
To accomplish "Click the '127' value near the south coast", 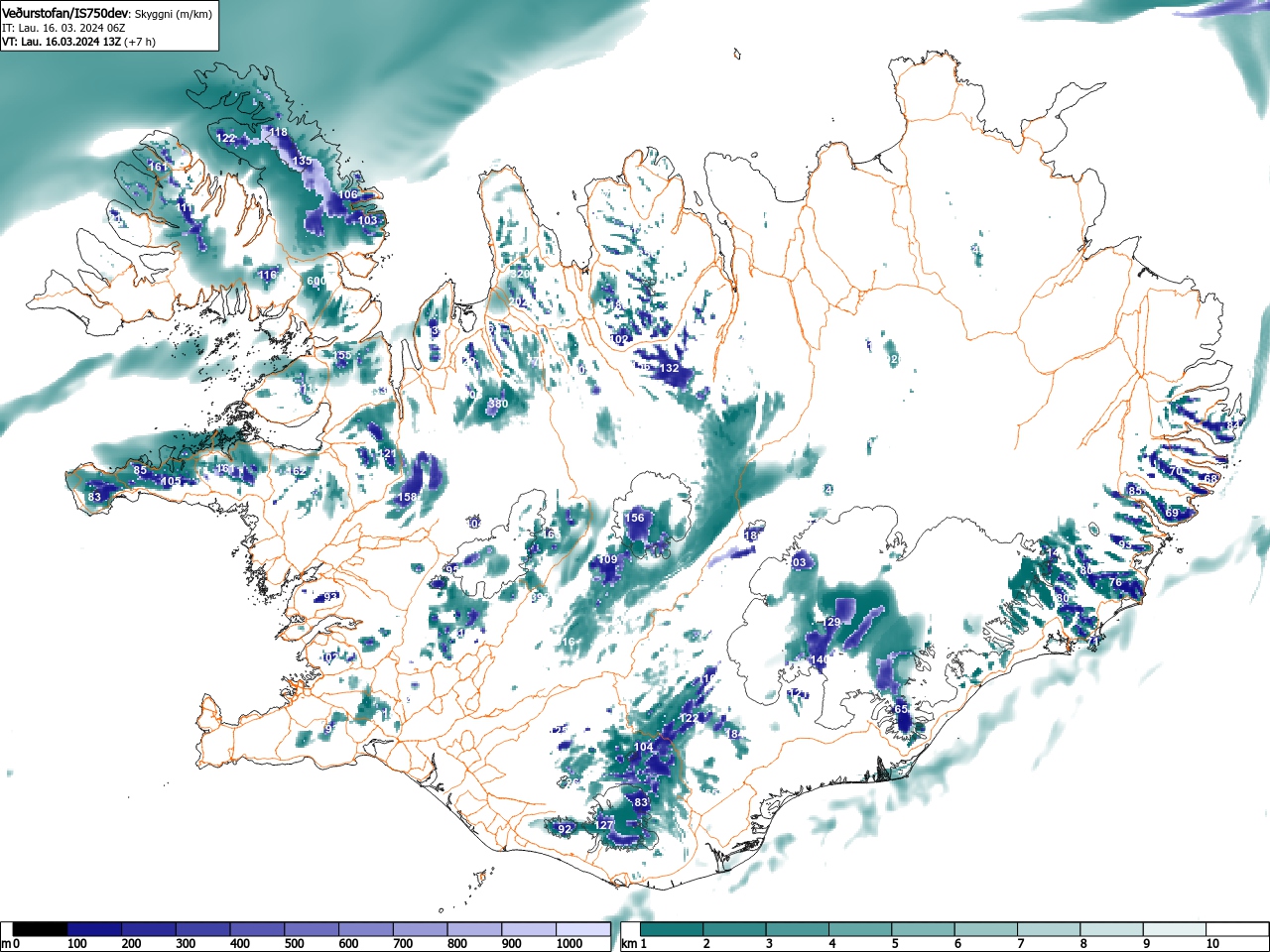I will (604, 825).
